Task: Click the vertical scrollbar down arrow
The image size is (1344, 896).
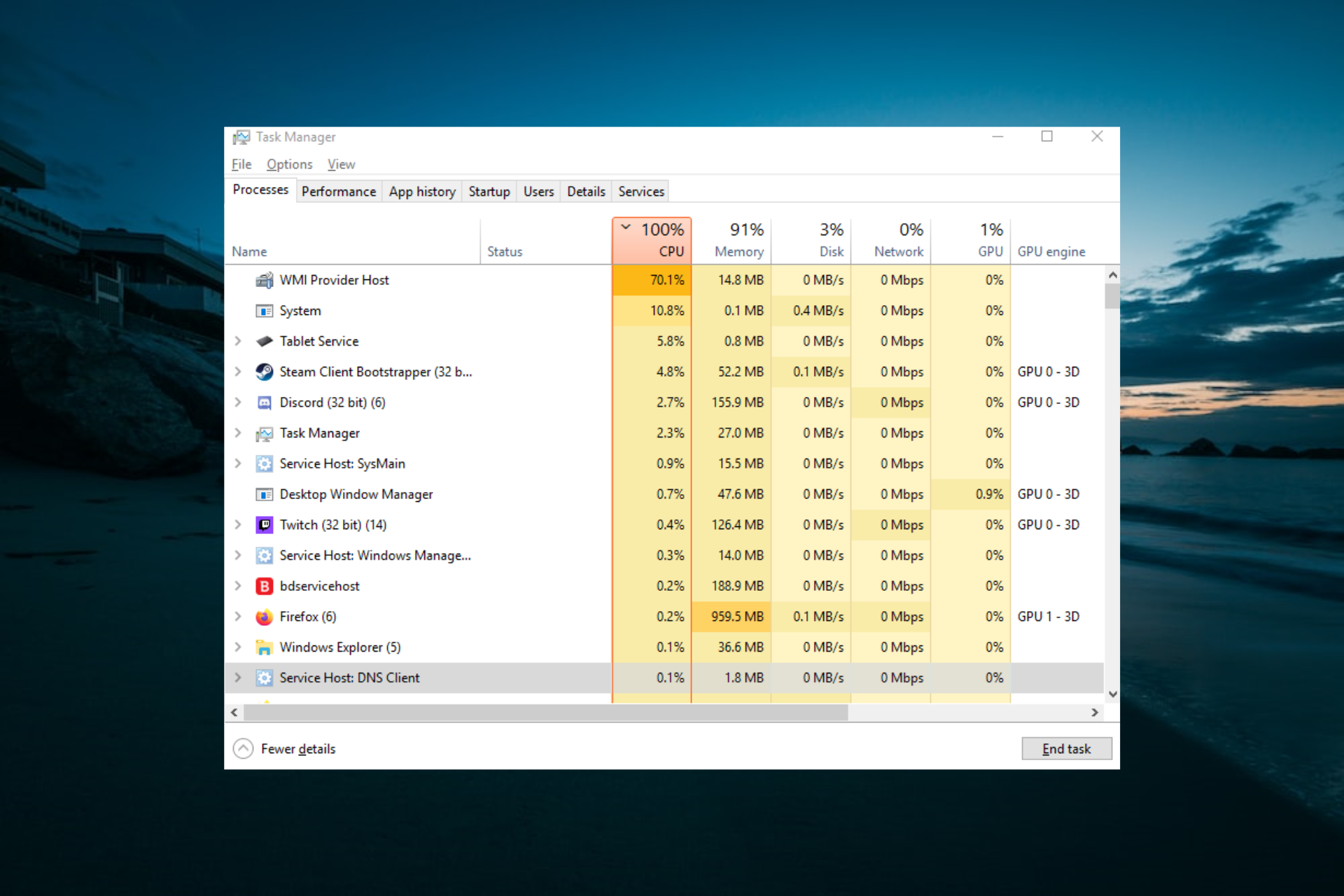Action: (x=1112, y=694)
